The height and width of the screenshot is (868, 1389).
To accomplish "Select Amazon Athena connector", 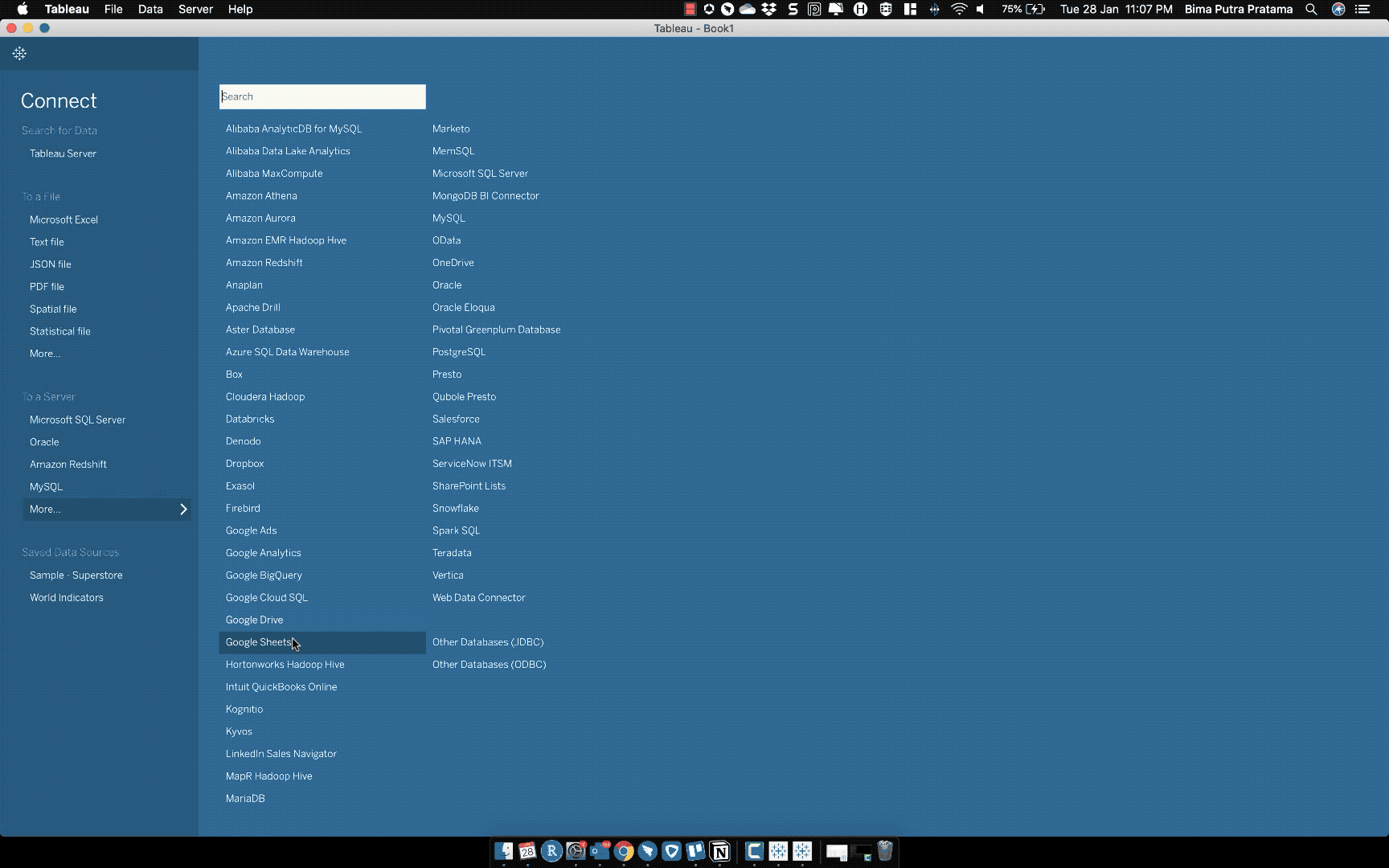I will click(x=261, y=196).
